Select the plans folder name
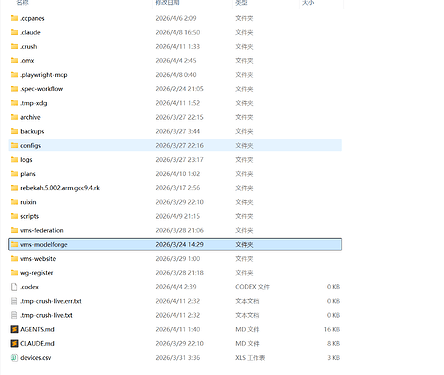The image size is (444, 375). [28, 174]
